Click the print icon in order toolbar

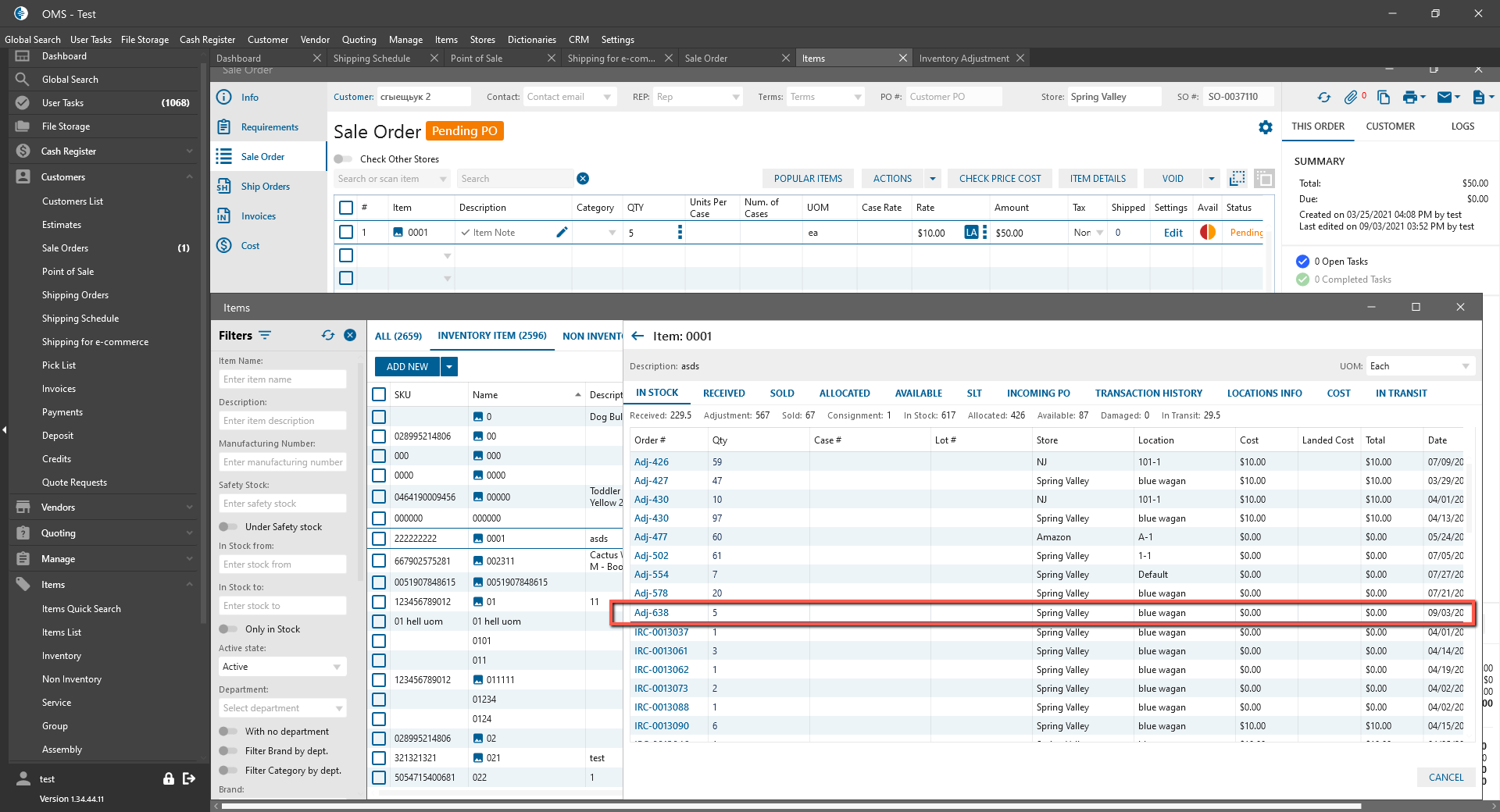click(x=1409, y=98)
